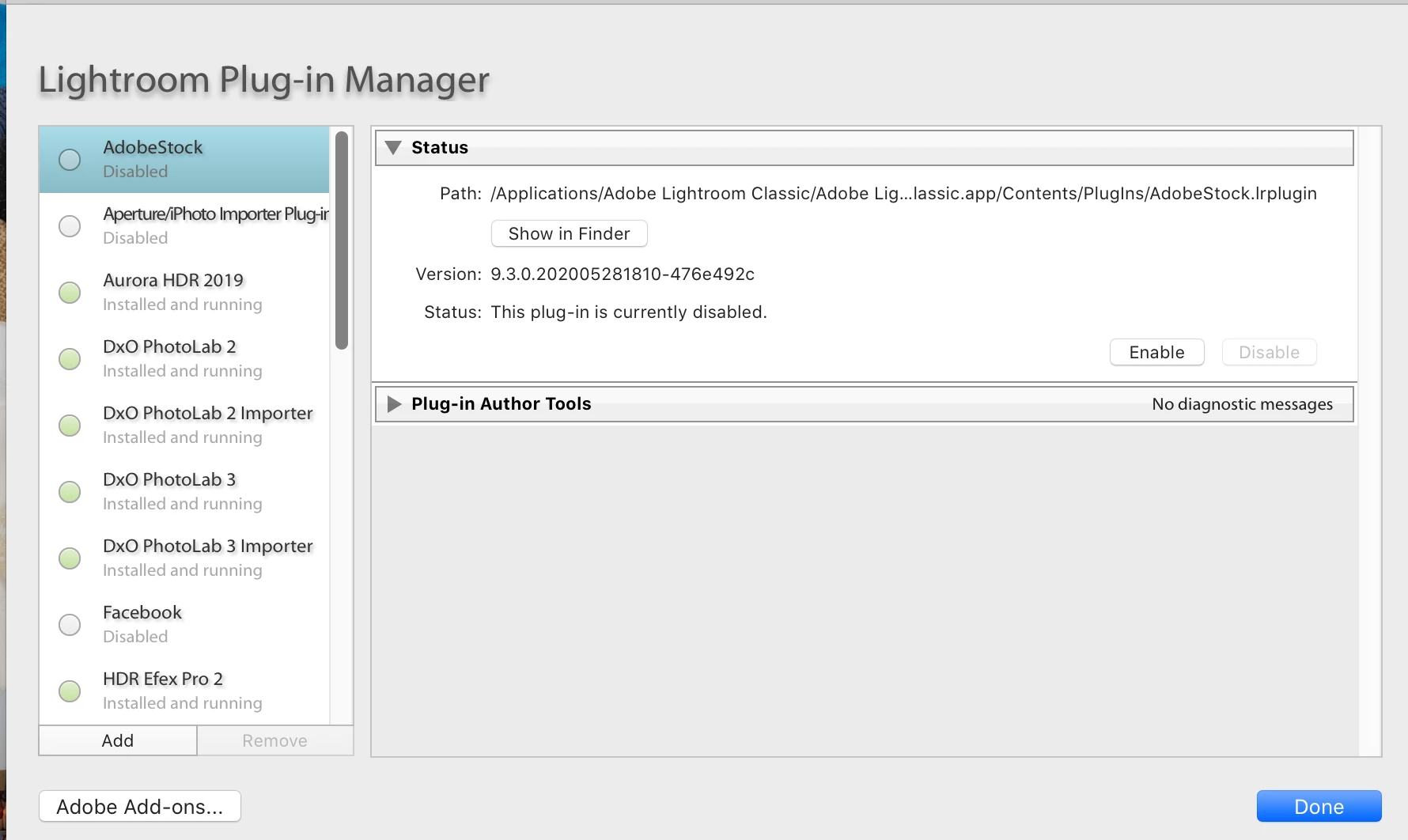Click the grey status circle for Facebook
1408x840 pixels.
tap(70, 625)
